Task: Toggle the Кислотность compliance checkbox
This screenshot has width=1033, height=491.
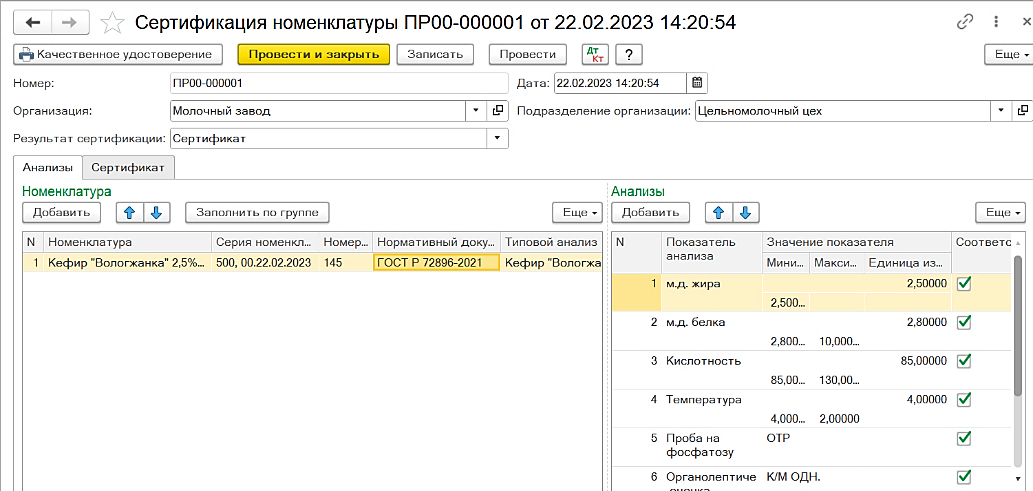Action: point(964,361)
